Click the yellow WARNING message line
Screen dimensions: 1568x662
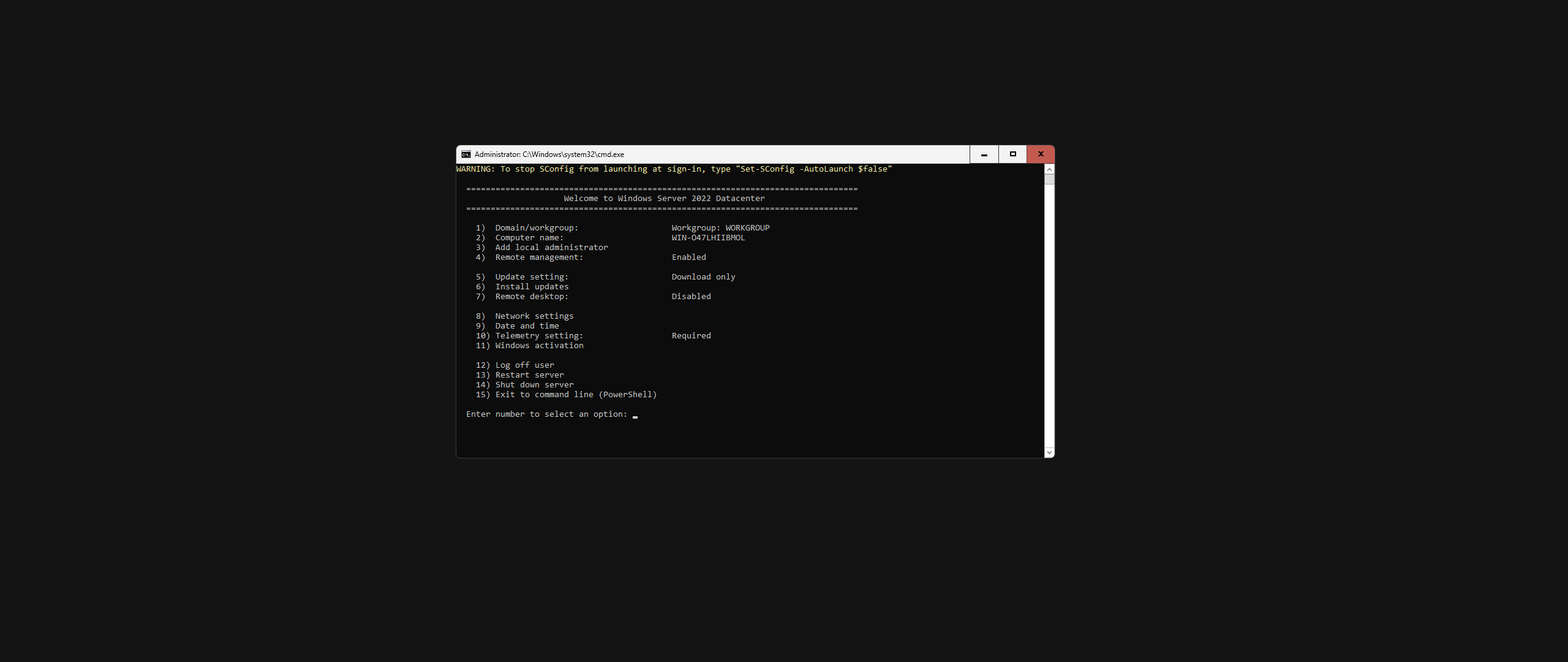click(674, 169)
